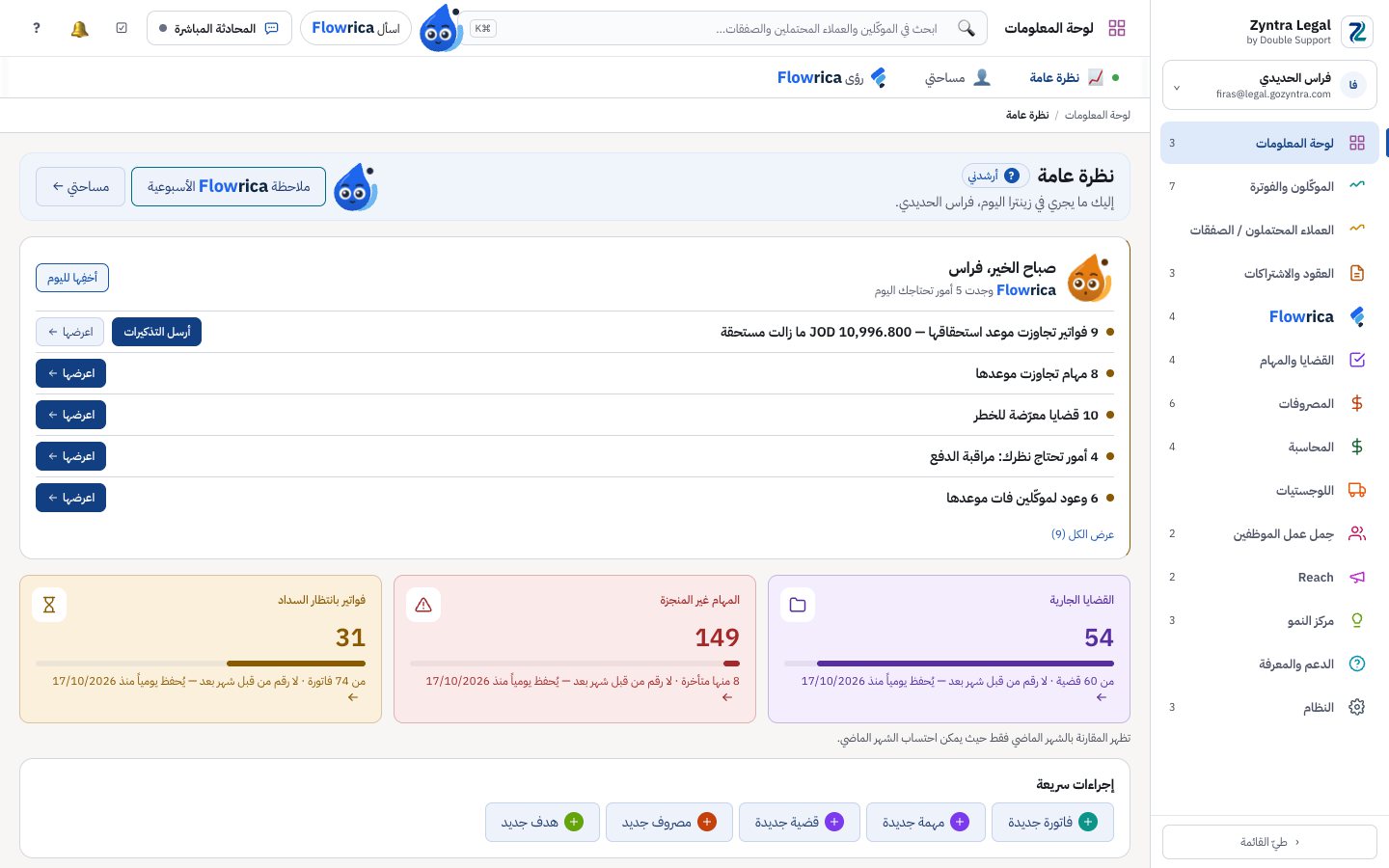Click the أرسل التذكيرات button

156,332
